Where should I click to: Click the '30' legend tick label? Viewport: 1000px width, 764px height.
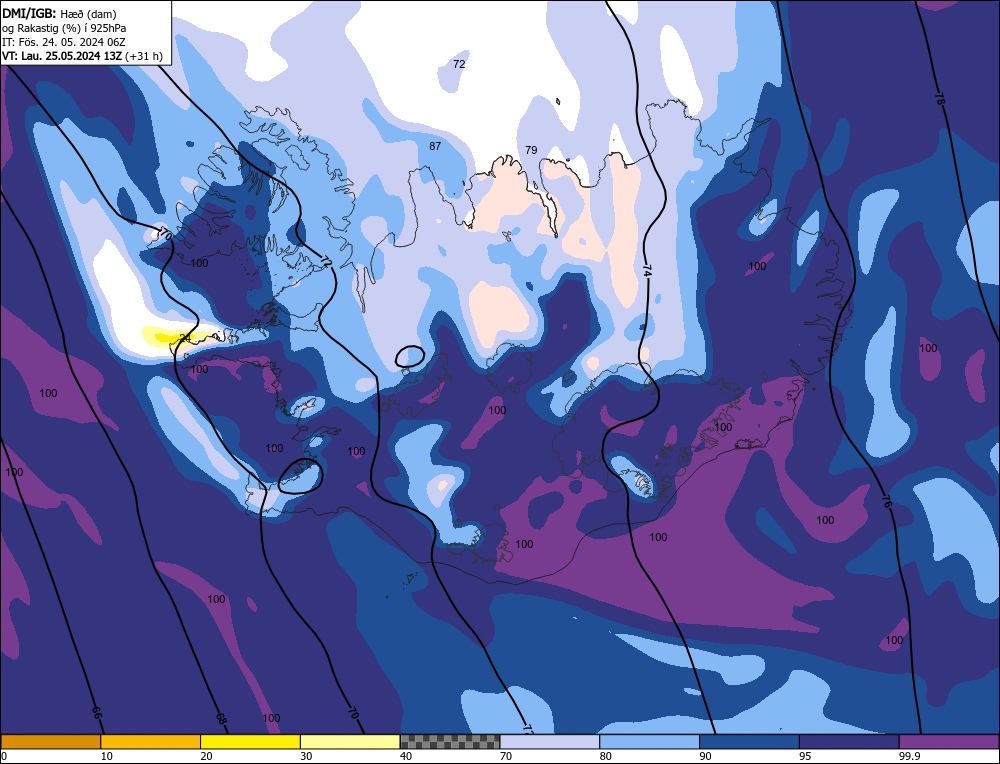[x=306, y=756]
